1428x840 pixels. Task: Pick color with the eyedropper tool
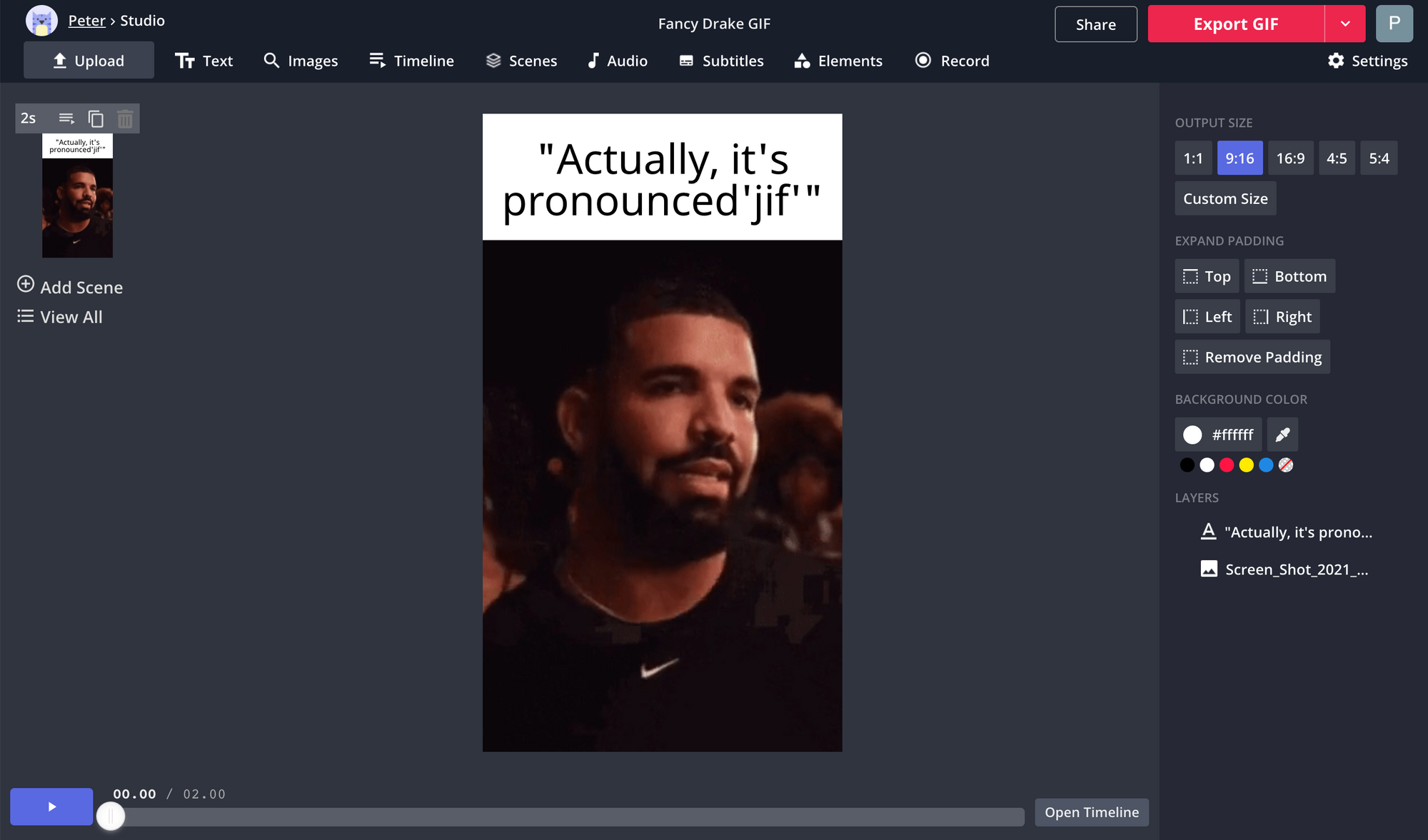pyautogui.click(x=1282, y=435)
